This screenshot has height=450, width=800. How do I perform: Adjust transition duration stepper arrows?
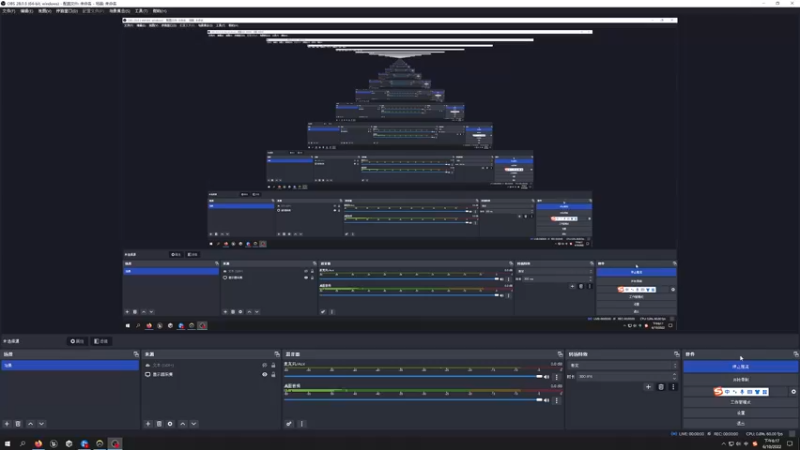coord(675,377)
